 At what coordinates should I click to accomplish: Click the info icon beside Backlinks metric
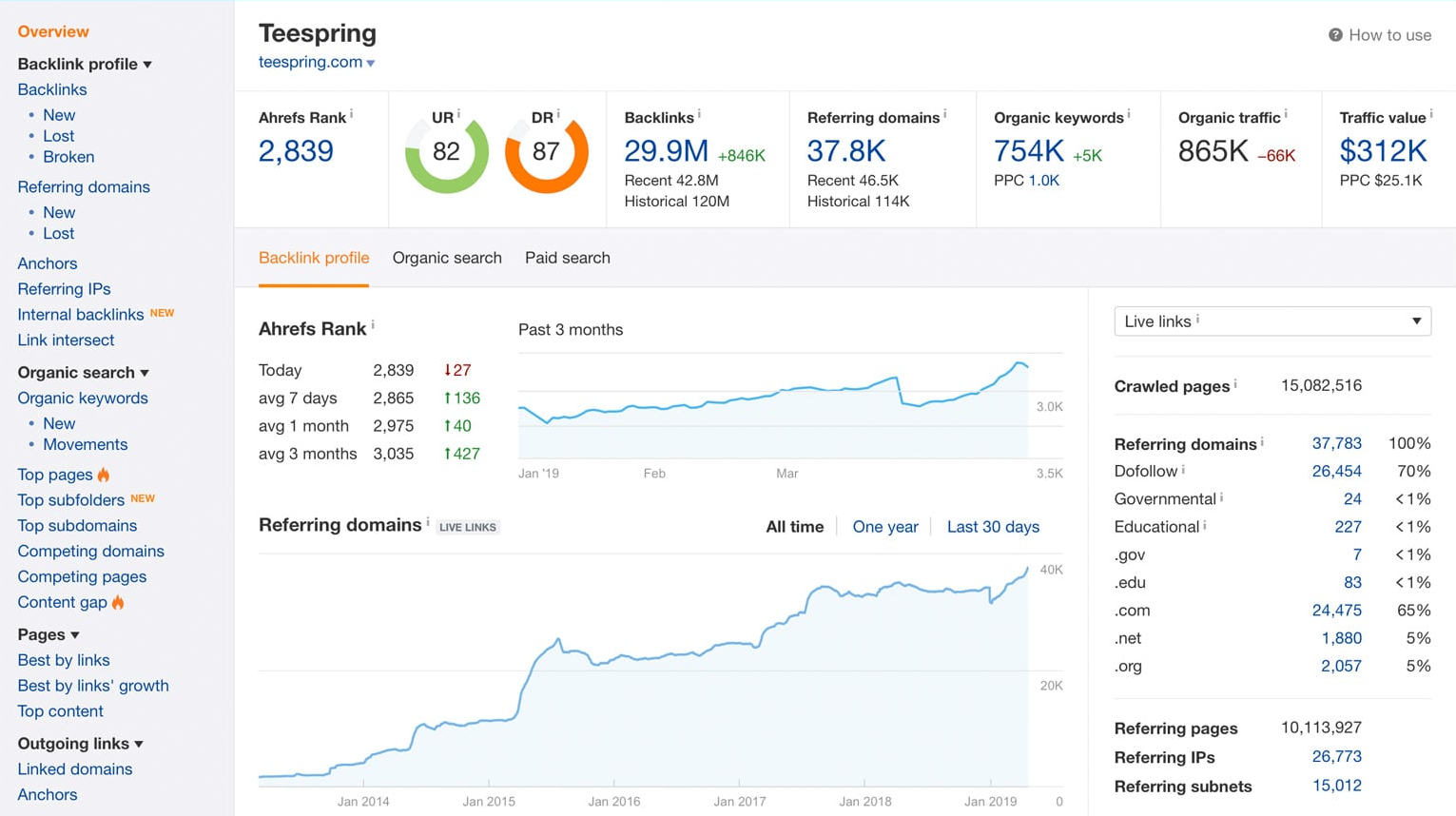699,114
